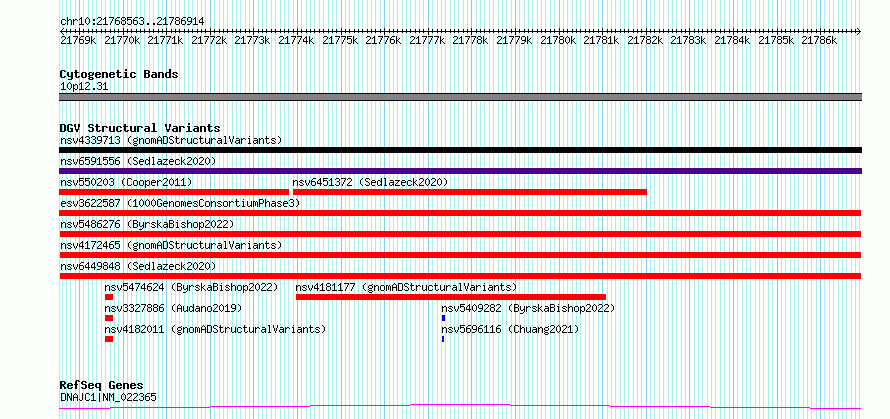Click the 21780k ruler tick label
This screenshot has width=890, height=419.
(x=558, y=40)
